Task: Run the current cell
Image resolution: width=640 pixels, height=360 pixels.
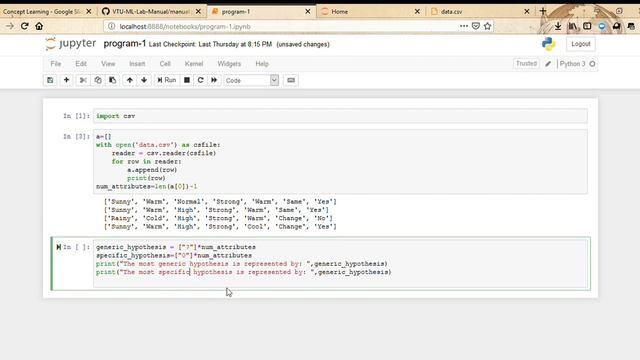Action: coord(167,80)
